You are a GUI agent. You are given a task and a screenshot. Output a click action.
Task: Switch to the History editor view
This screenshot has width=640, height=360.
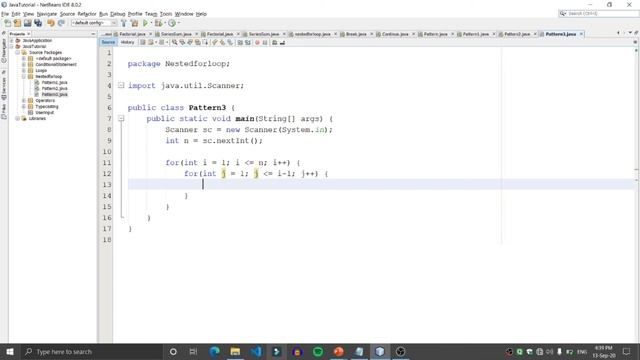(x=127, y=42)
